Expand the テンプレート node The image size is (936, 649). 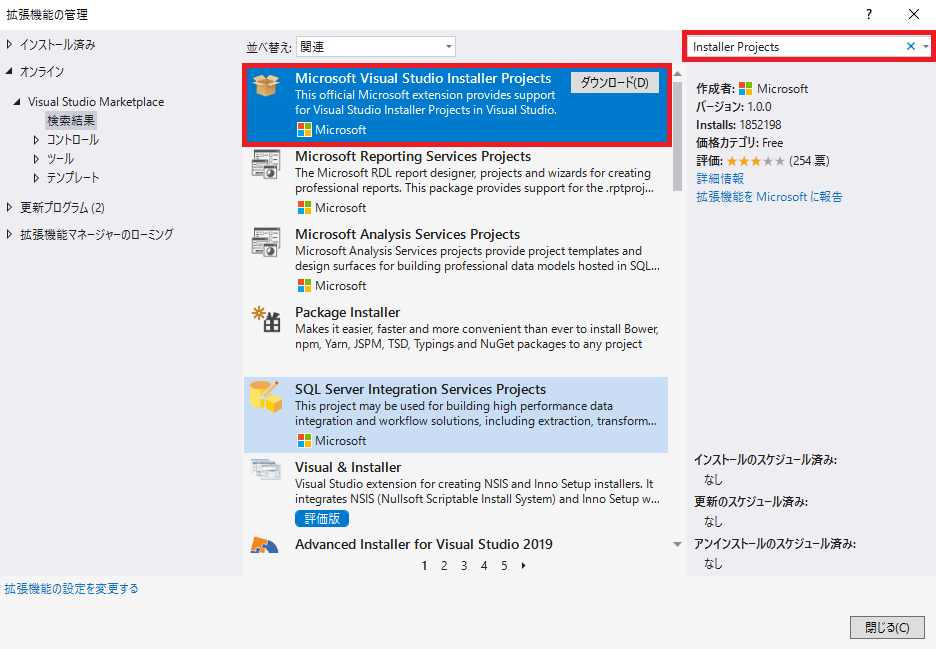coord(36,177)
